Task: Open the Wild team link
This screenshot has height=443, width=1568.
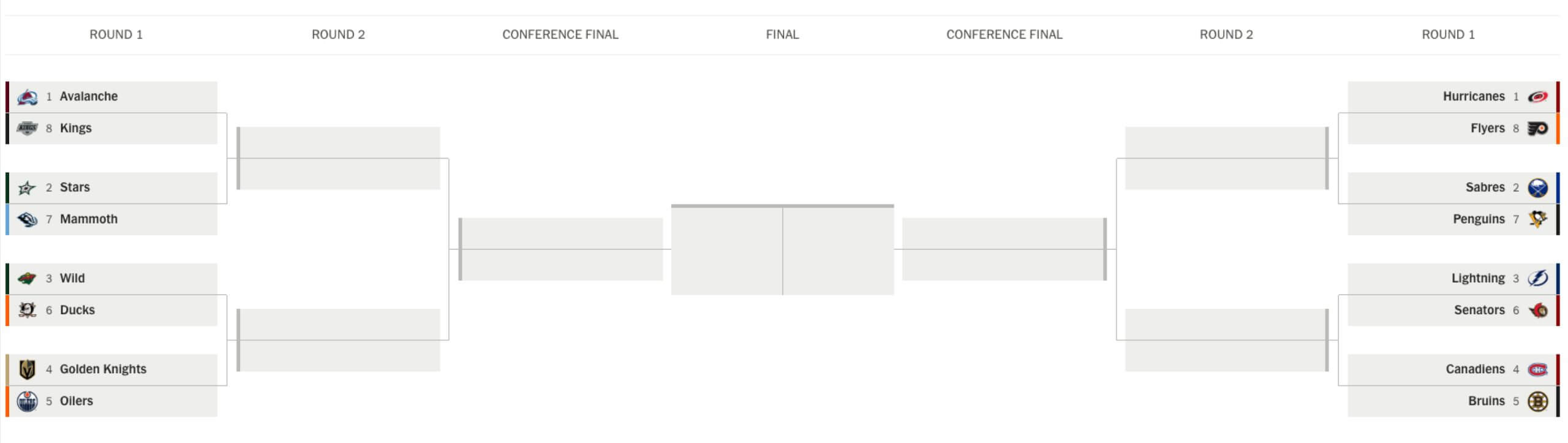Action: pos(72,278)
